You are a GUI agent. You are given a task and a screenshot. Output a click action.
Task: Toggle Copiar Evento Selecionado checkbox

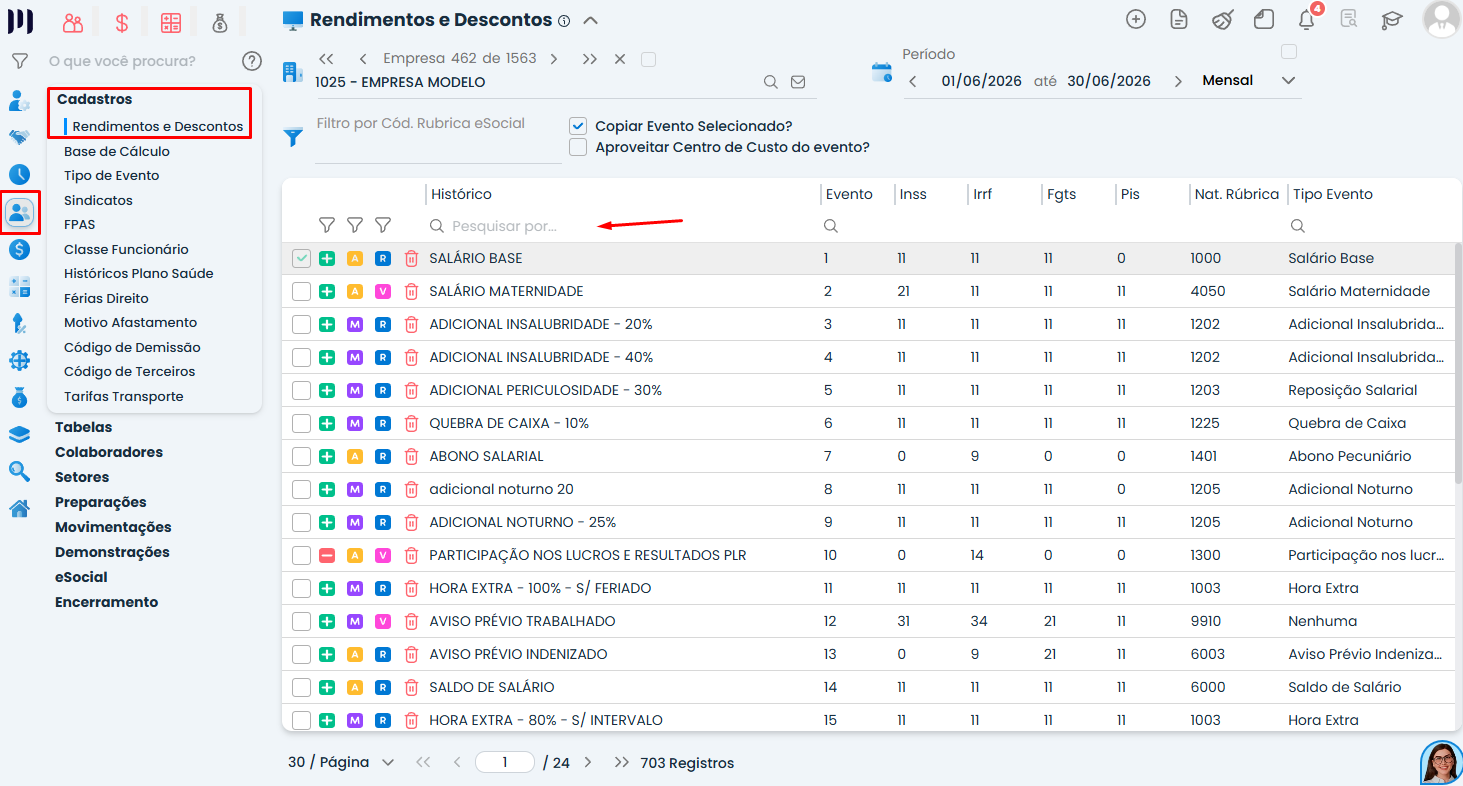578,126
